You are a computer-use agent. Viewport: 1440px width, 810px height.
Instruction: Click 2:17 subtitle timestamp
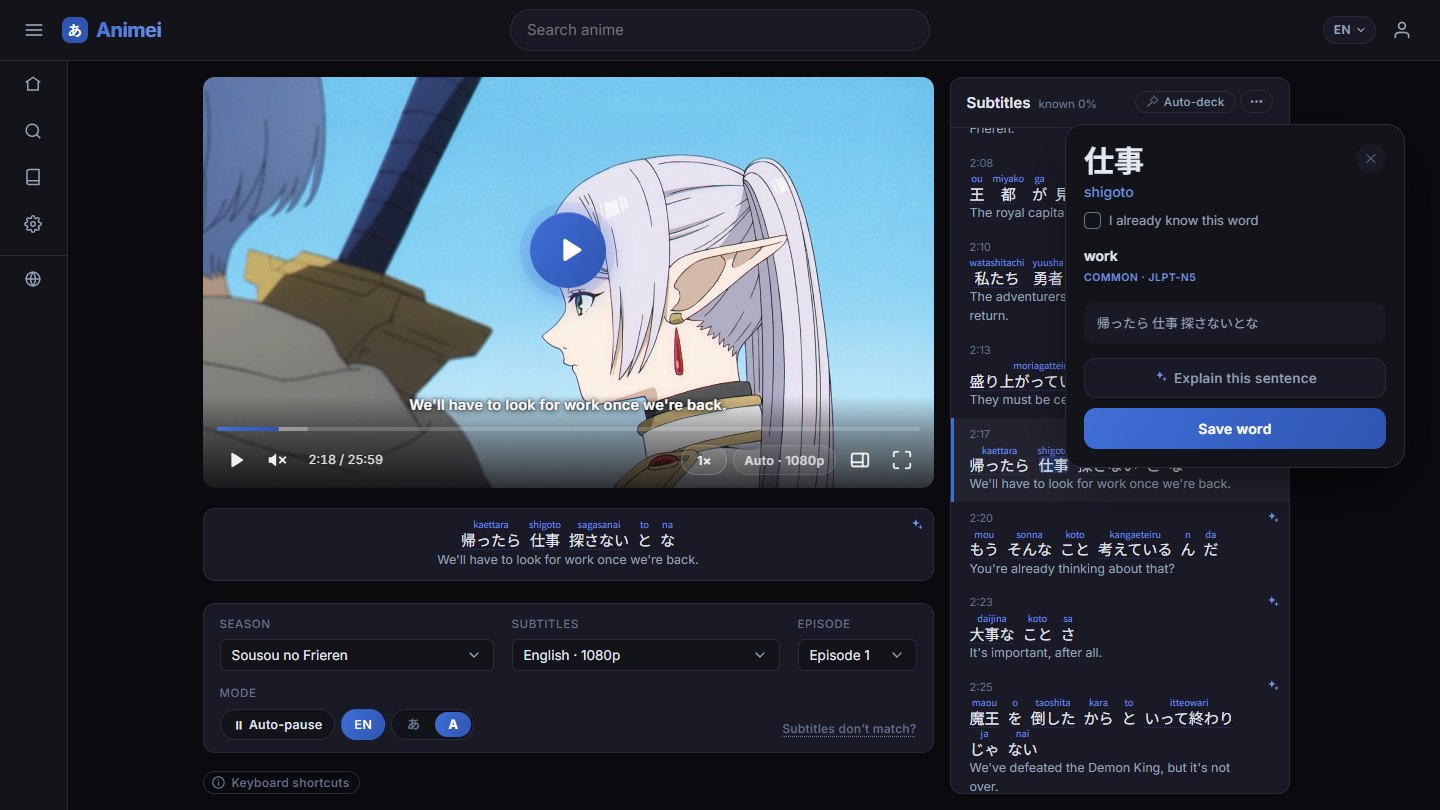click(x=980, y=434)
